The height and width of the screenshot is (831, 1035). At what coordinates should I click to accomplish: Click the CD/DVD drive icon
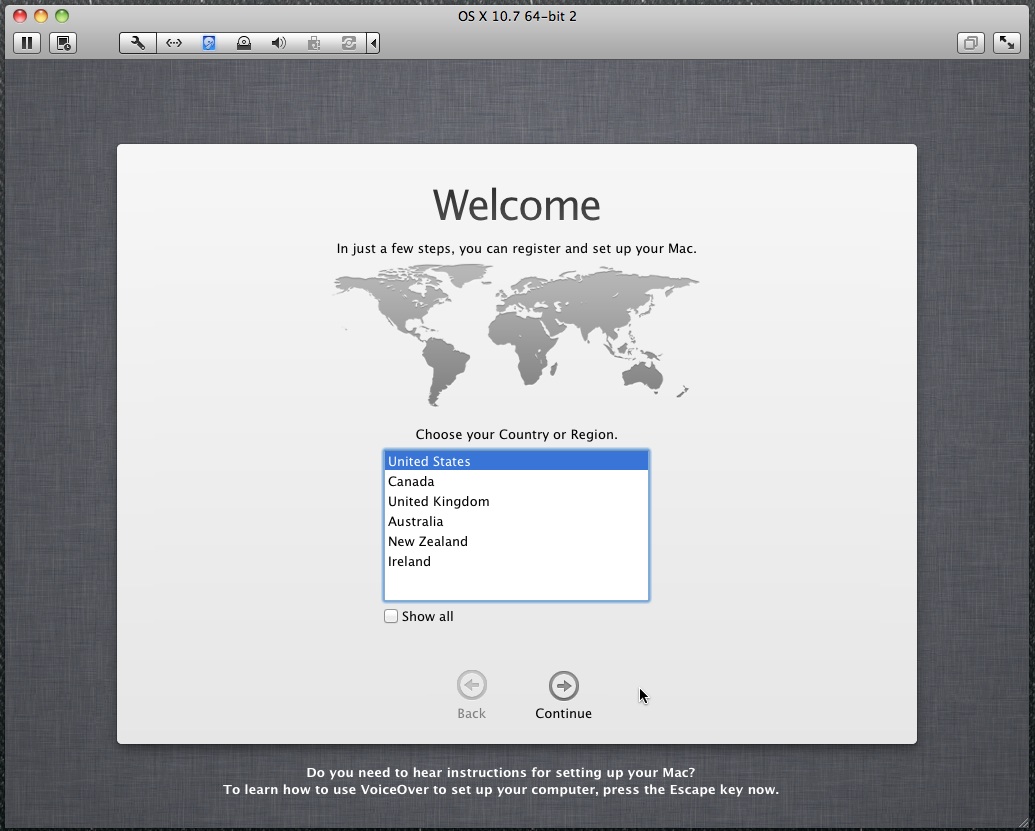(x=244, y=43)
